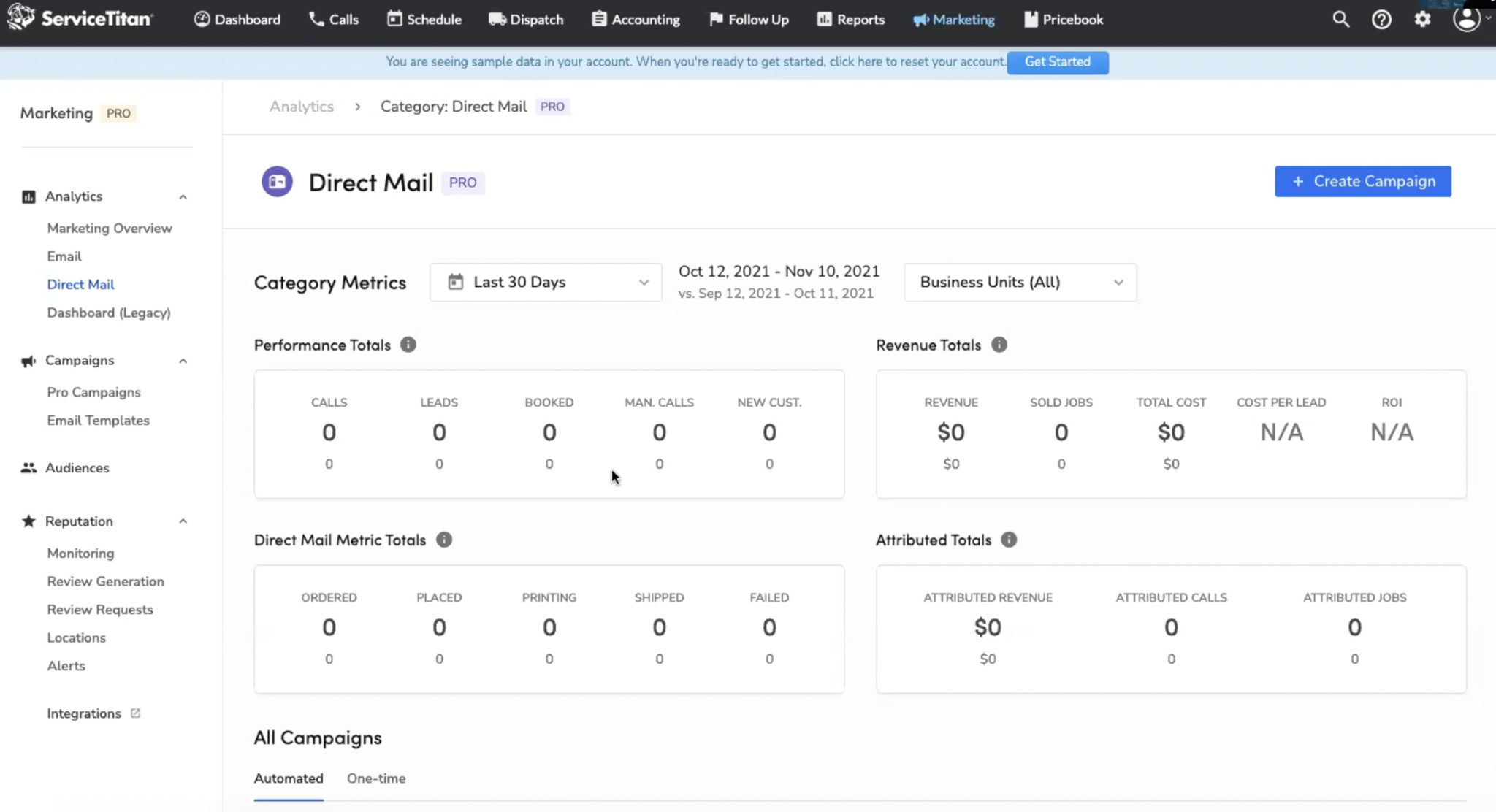Open the Dispatch menu

[x=525, y=19]
